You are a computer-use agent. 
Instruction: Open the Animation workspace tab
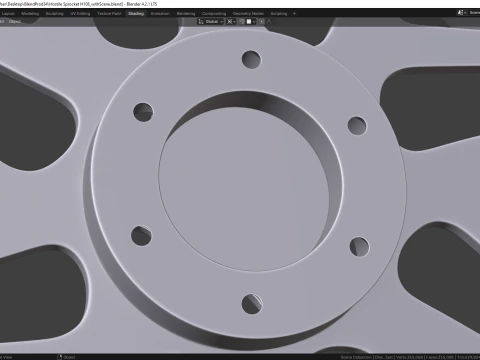160,14
